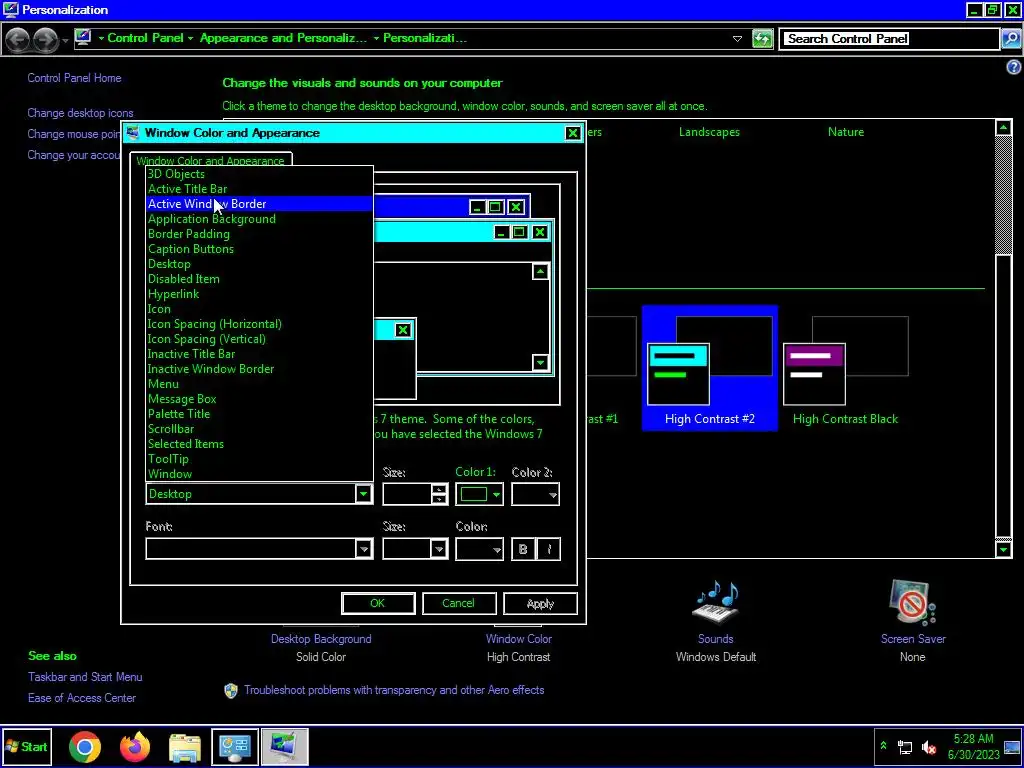
Task: Toggle Italic font button
Action: tap(549, 549)
